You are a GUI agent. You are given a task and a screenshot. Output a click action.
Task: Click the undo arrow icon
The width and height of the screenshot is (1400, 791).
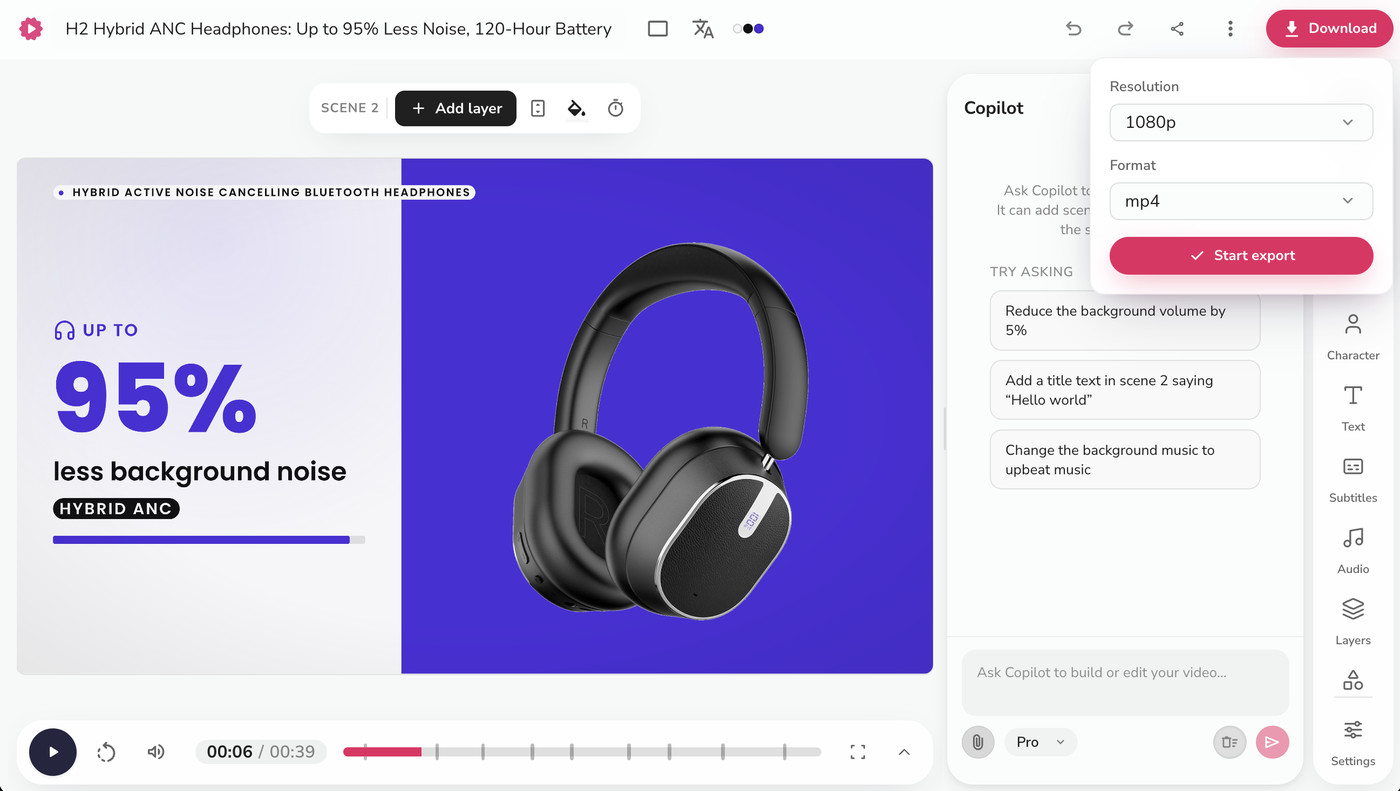1073,29
